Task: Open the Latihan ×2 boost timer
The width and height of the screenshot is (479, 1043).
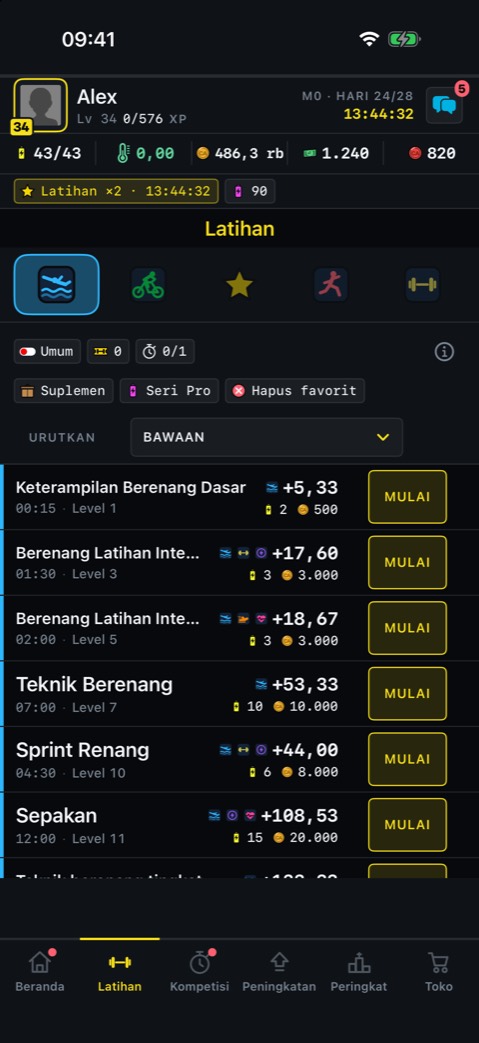Action: (116, 191)
